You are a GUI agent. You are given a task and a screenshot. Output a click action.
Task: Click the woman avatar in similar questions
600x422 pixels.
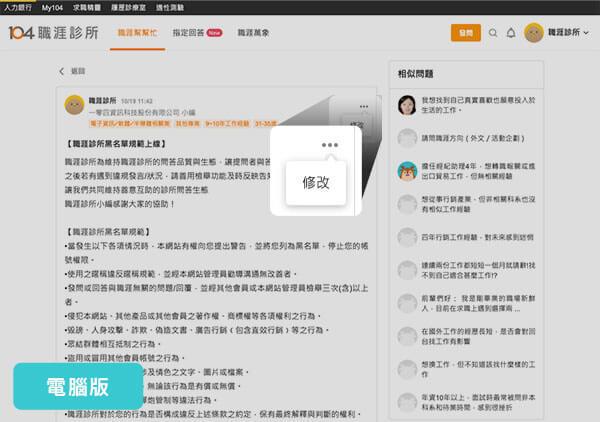point(407,105)
